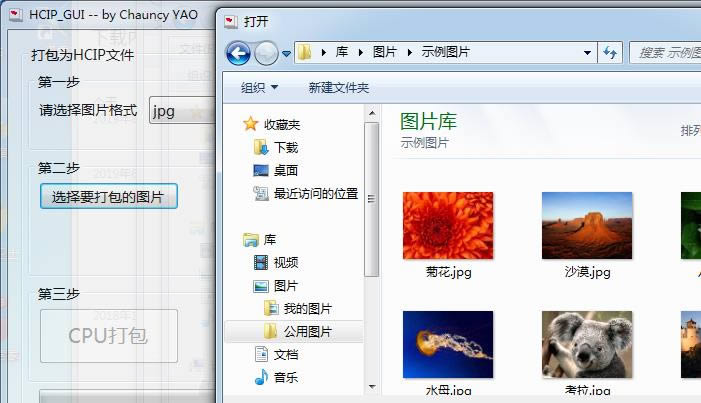
Task: Open the jpg format combo box in HCIP_GUI
Action: coord(182,110)
